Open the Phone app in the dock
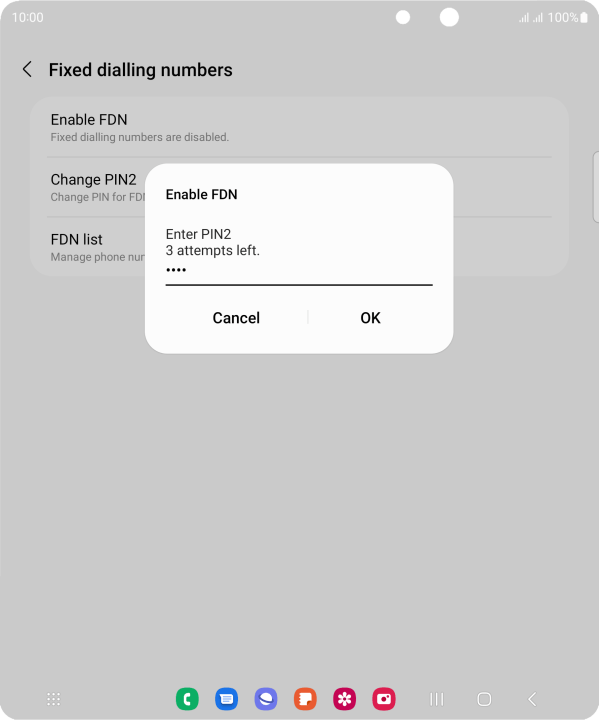 coord(187,699)
